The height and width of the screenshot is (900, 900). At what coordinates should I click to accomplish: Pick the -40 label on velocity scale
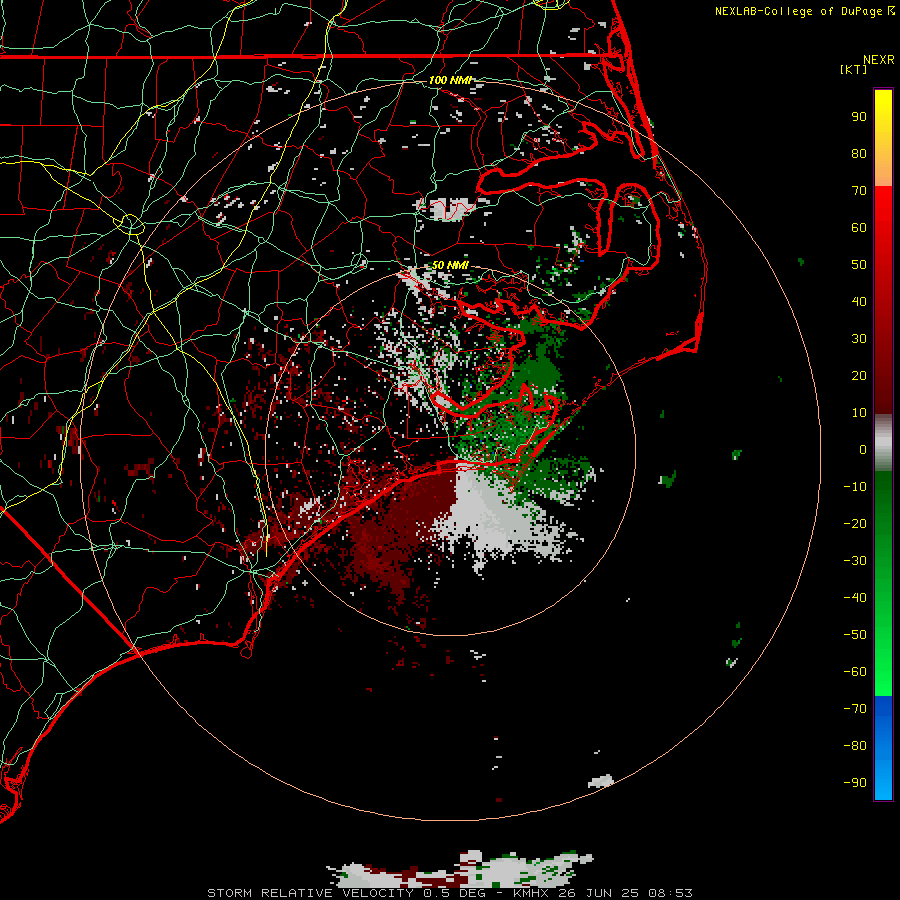pyautogui.click(x=855, y=598)
